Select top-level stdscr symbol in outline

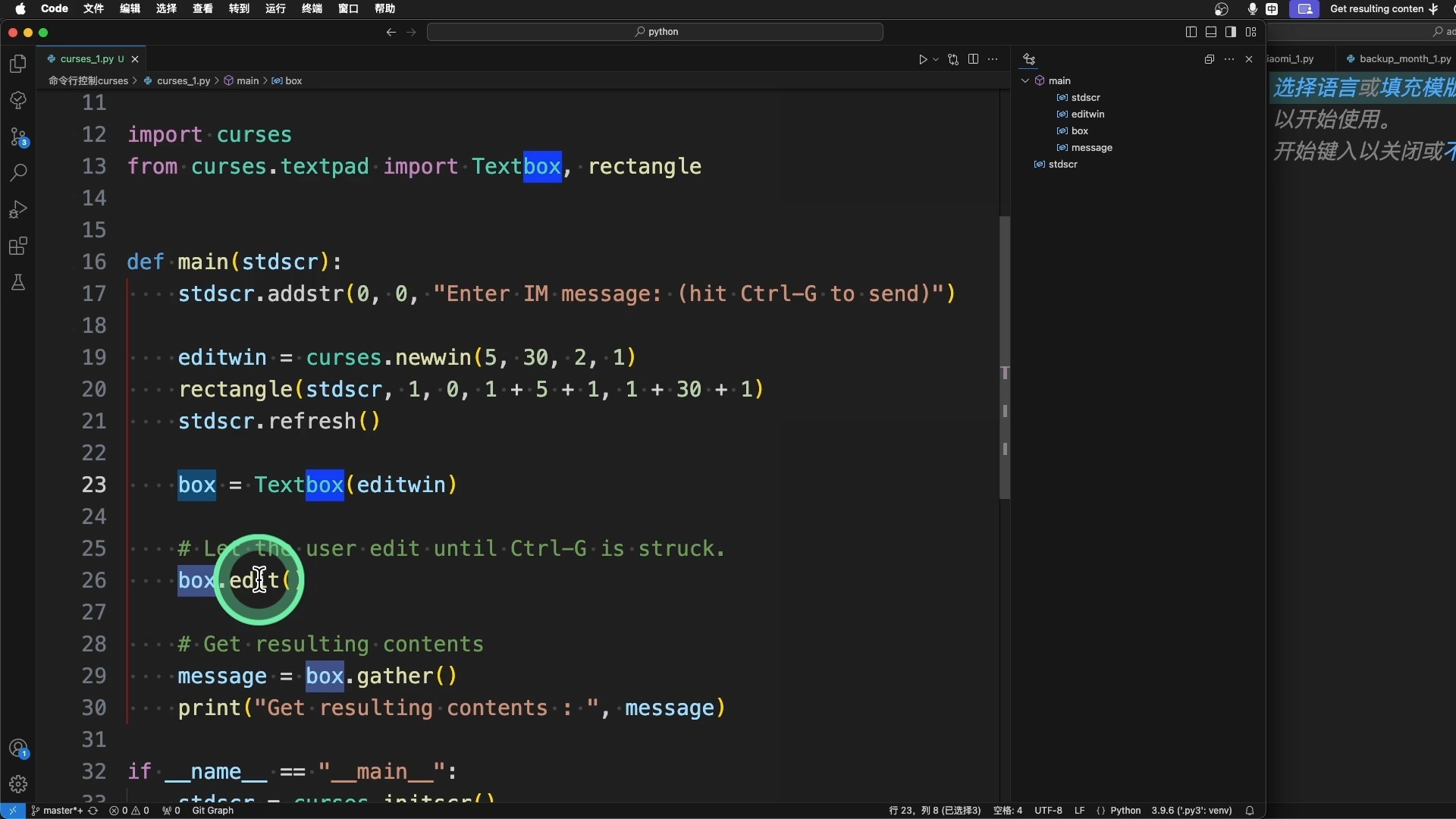point(1062,165)
